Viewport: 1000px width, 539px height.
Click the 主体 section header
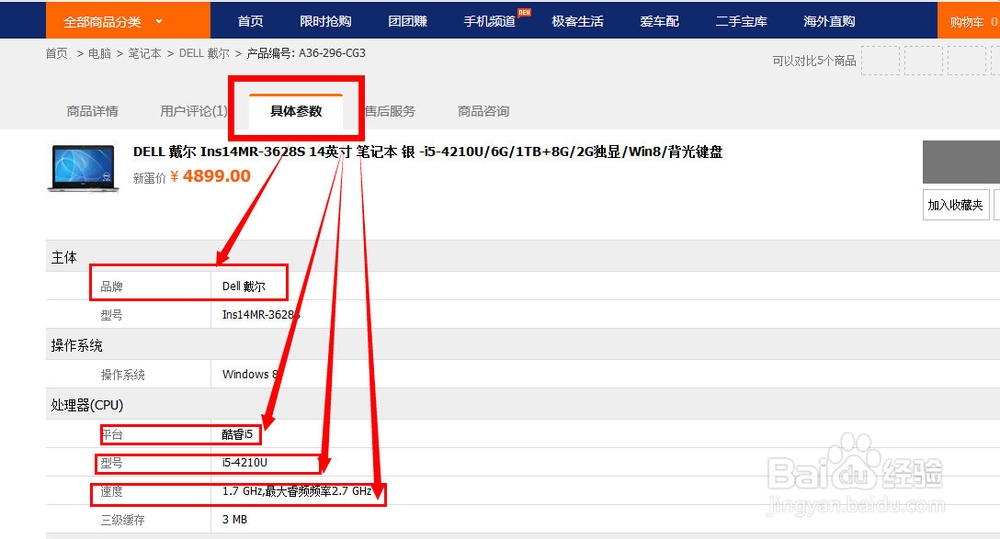64,258
